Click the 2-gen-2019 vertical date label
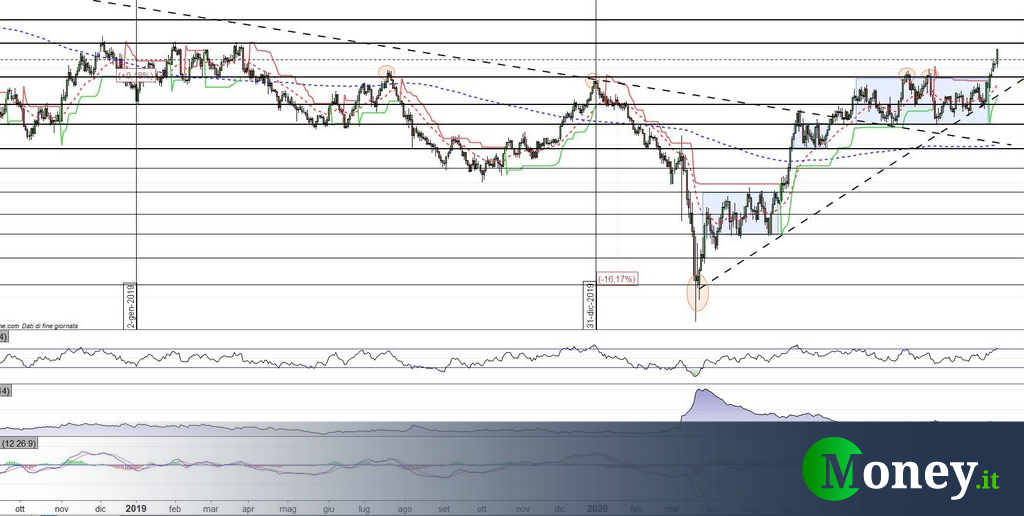 click(129, 305)
